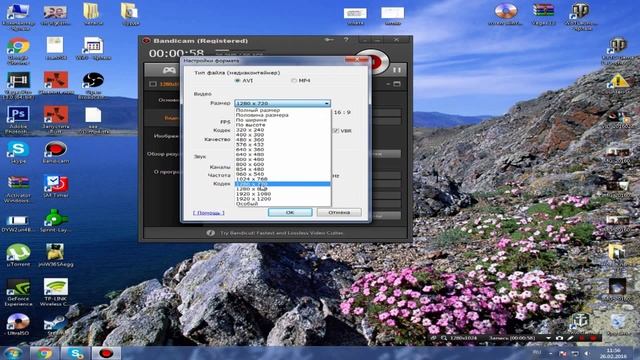Click the camera screenshot icon in recording bar

point(560,338)
